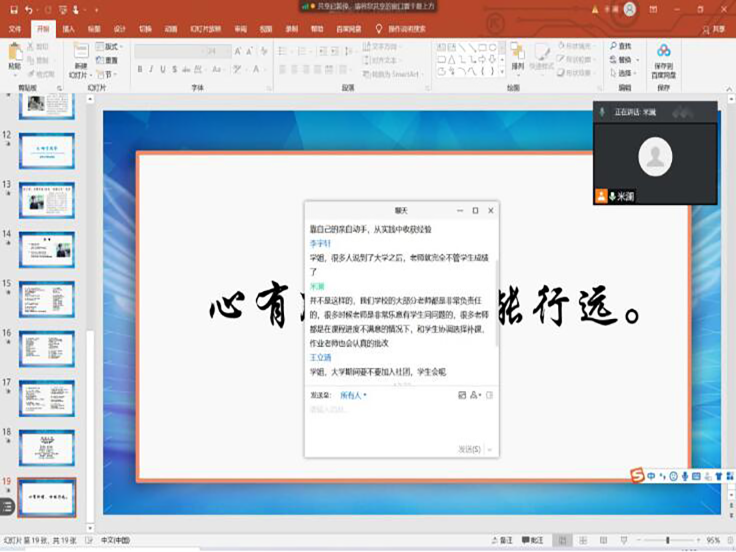The width and height of the screenshot is (736, 552).
Task: Open the 插入 ribbon tab
Action: coord(68,29)
